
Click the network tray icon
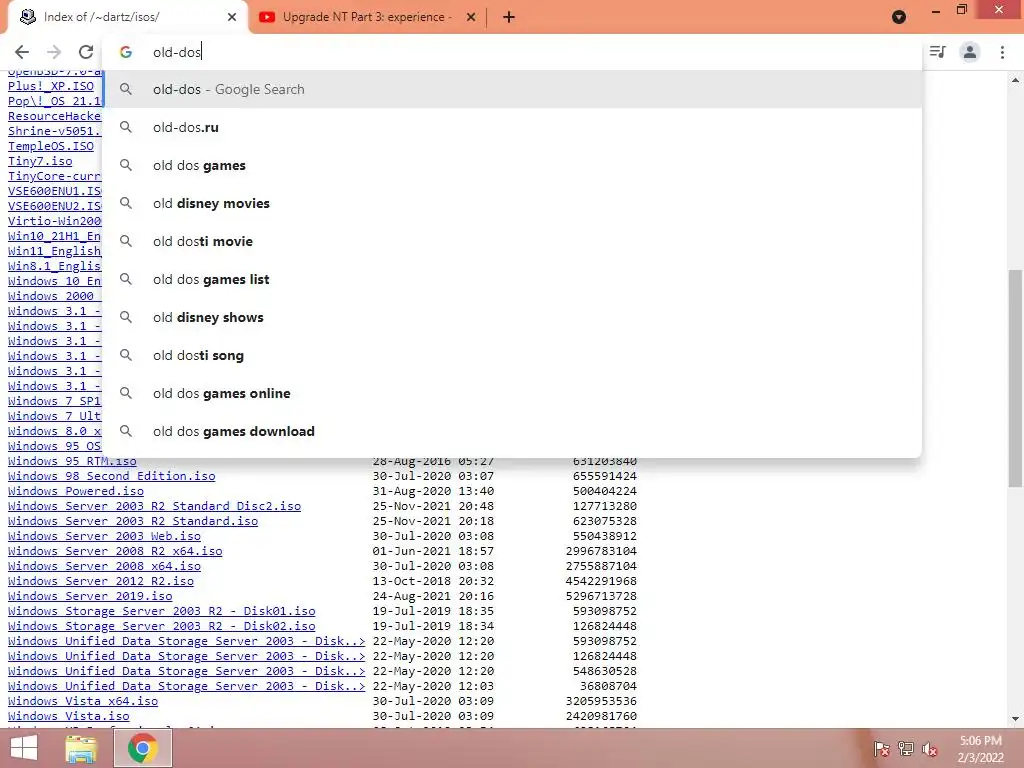[905, 749]
